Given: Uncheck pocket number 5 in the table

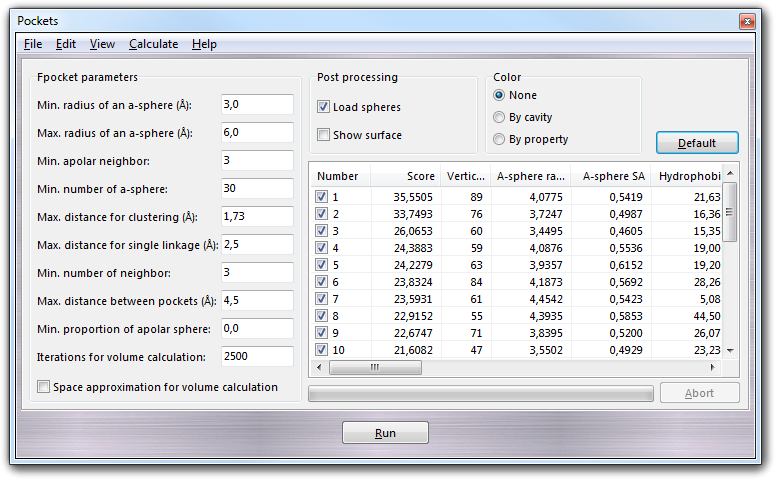Looking at the screenshot, I should (322, 265).
